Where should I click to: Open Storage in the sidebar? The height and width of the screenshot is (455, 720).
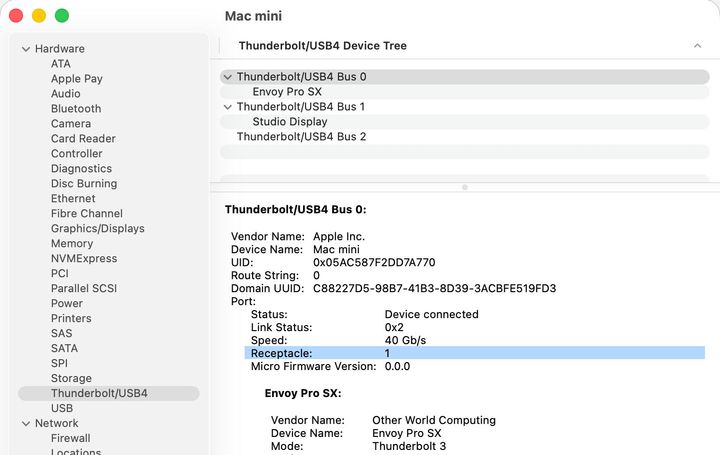[71, 378]
